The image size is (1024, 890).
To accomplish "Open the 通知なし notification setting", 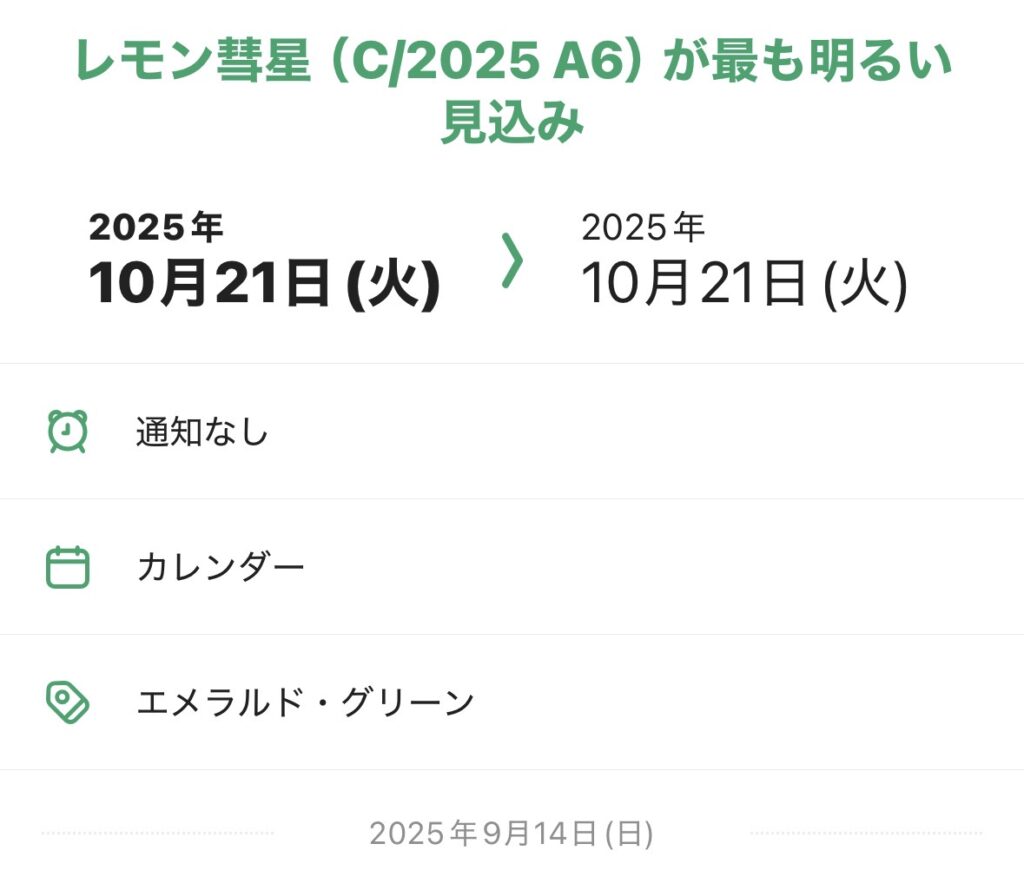I will click(203, 432).
